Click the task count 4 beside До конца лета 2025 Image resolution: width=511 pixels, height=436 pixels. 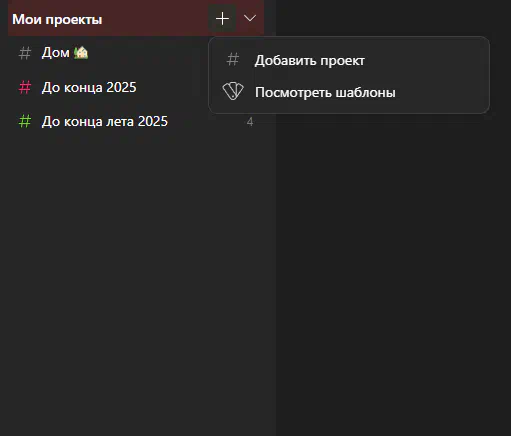click(x=250, y=122)
